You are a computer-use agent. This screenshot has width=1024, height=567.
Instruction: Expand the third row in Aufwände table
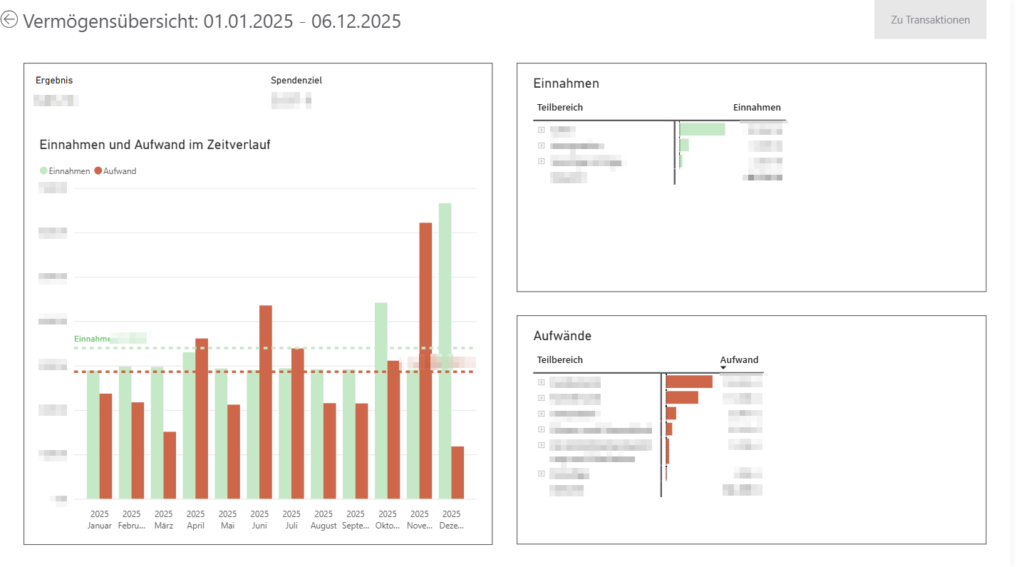541,413
